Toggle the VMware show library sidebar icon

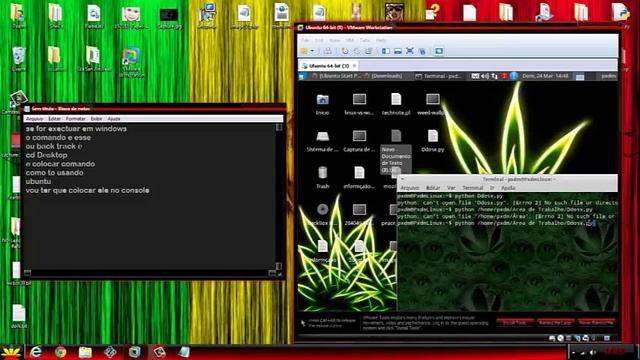coord(386,51)
